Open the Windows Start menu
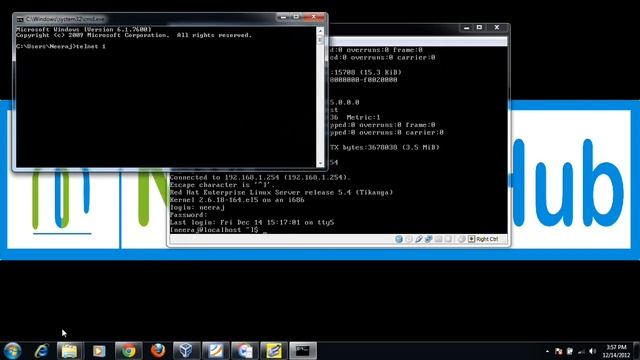Viewport: 640px width, 360px height. point(12,351)
